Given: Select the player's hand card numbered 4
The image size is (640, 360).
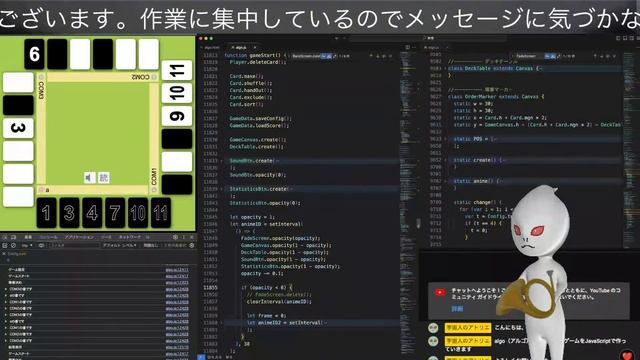Looking at the screenshot, I should point(92,213).
